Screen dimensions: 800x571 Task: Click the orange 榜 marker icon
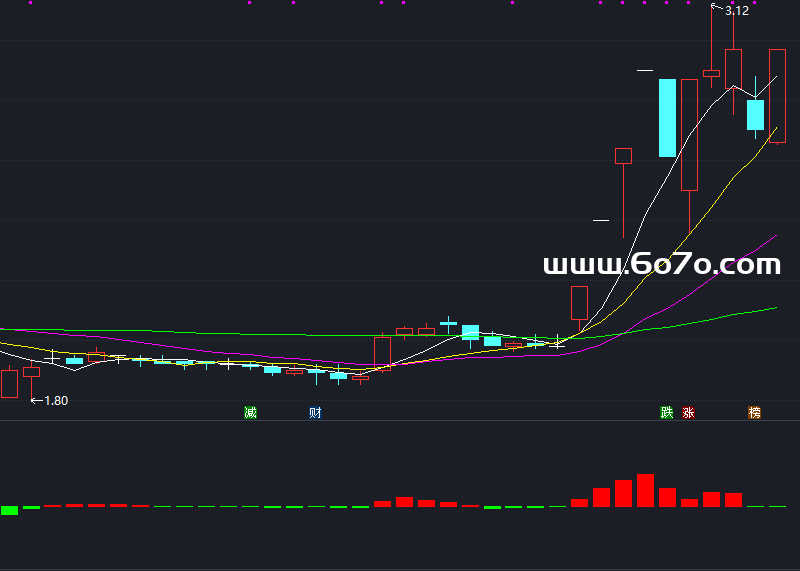click(x=755, y=412)
